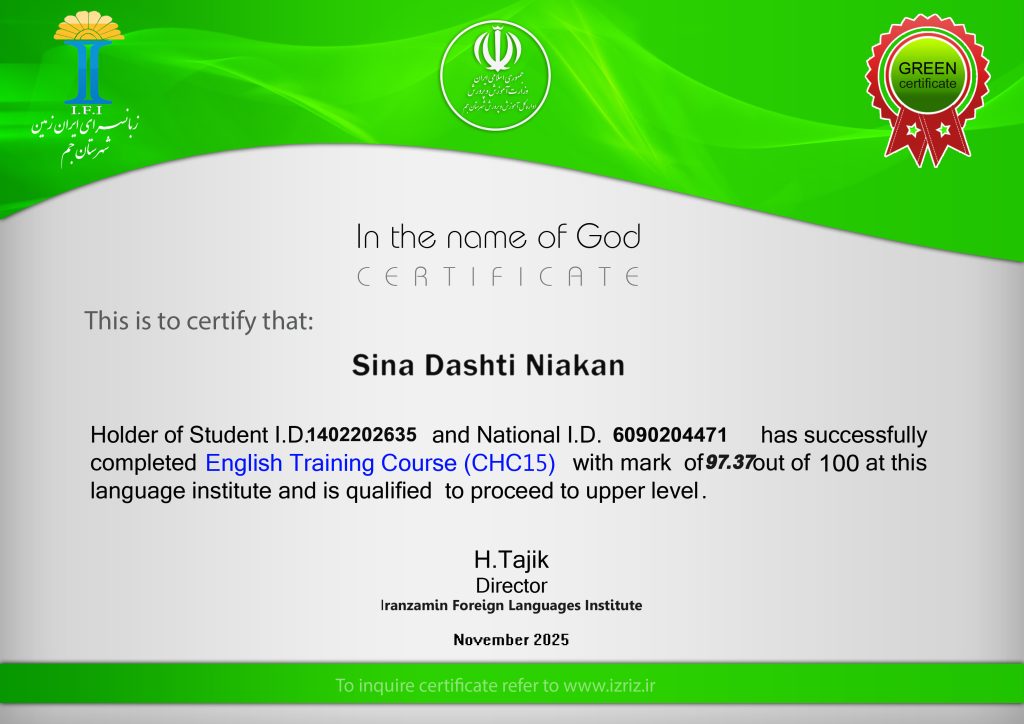Click the Student I.D. number 1402202635
This screenshot has height=724, width=1024.
click(361, 435)
